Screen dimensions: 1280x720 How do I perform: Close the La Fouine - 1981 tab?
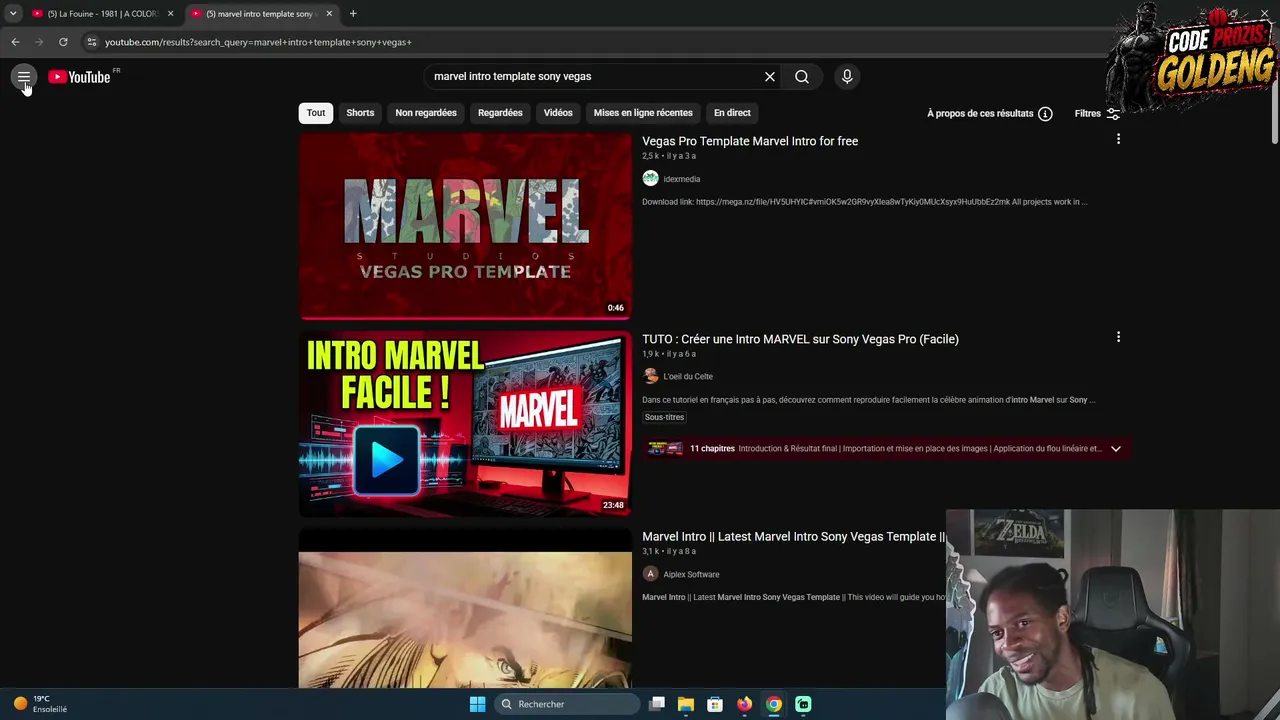tap(170, 14)
